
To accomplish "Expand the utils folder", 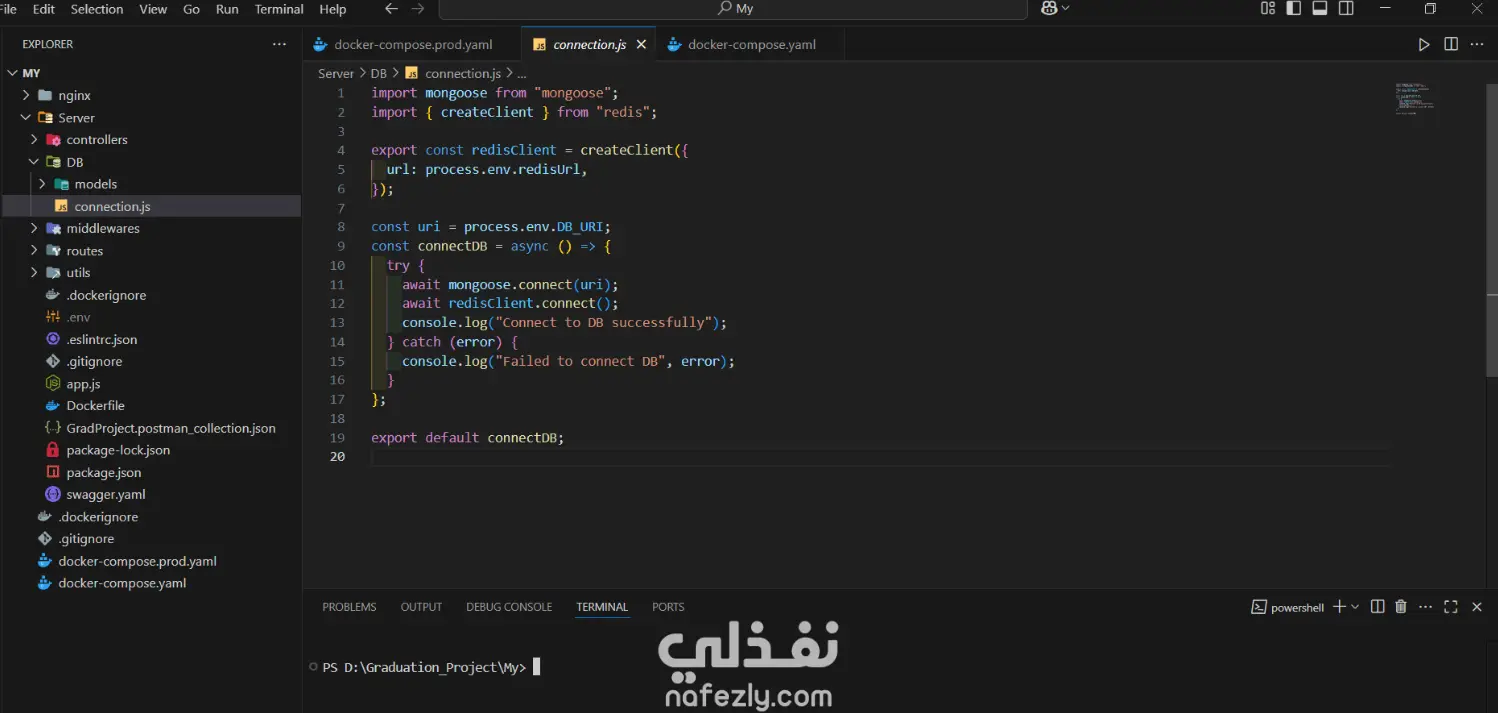I will [x=151, y=272].
